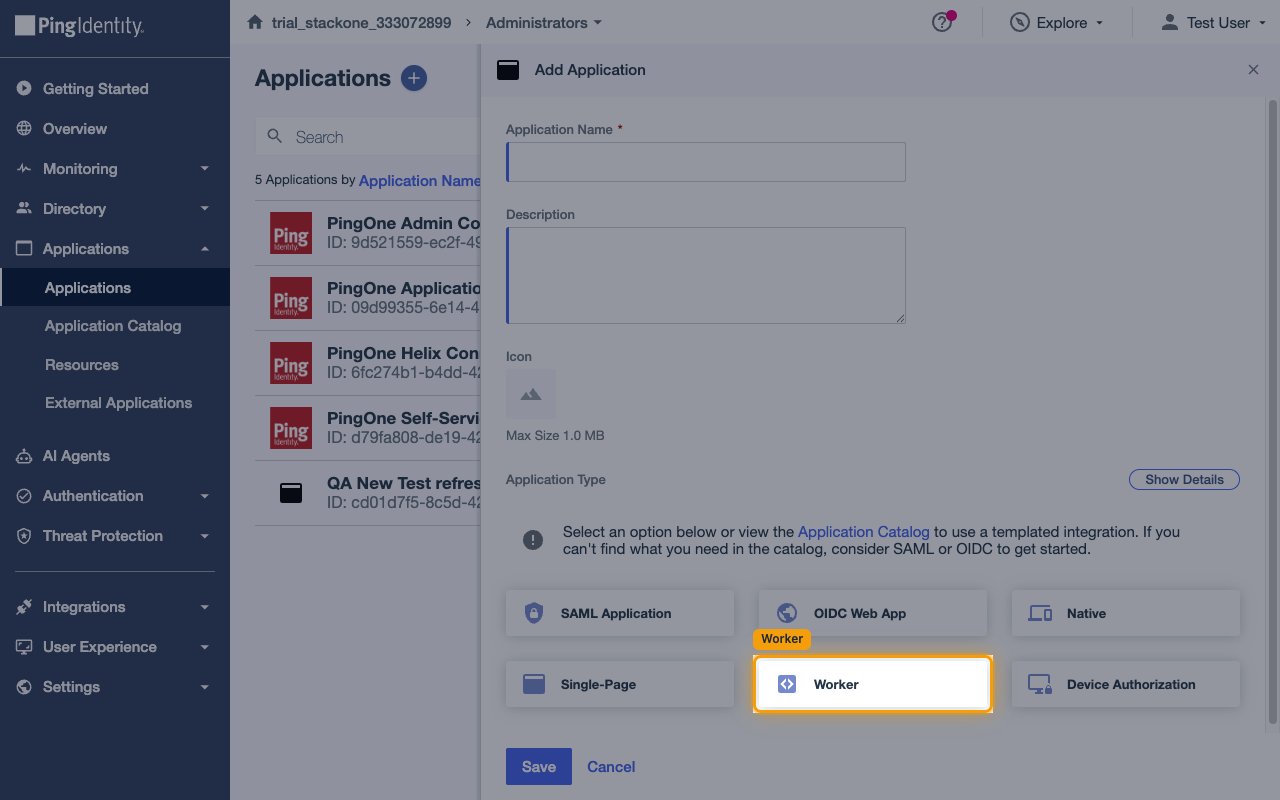Select the Native application type
The image size is (1280, 800).
pyautogui.click(x=1126, y=613)
